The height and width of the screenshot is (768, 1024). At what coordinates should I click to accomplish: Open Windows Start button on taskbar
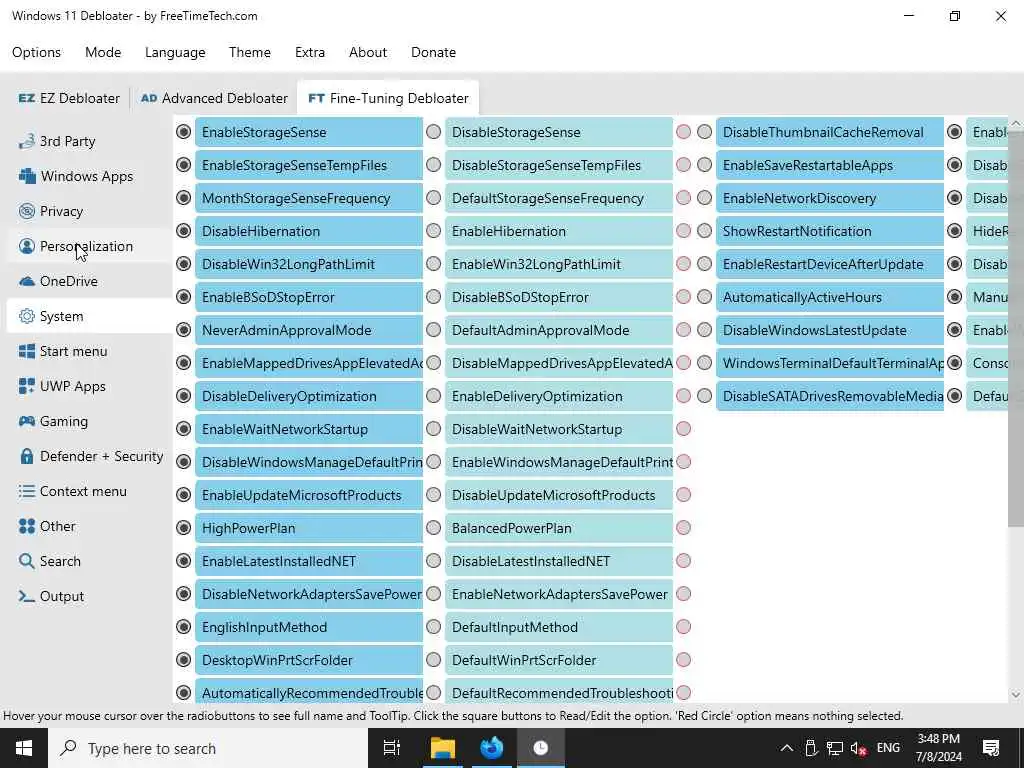click(x=24, y=748)
